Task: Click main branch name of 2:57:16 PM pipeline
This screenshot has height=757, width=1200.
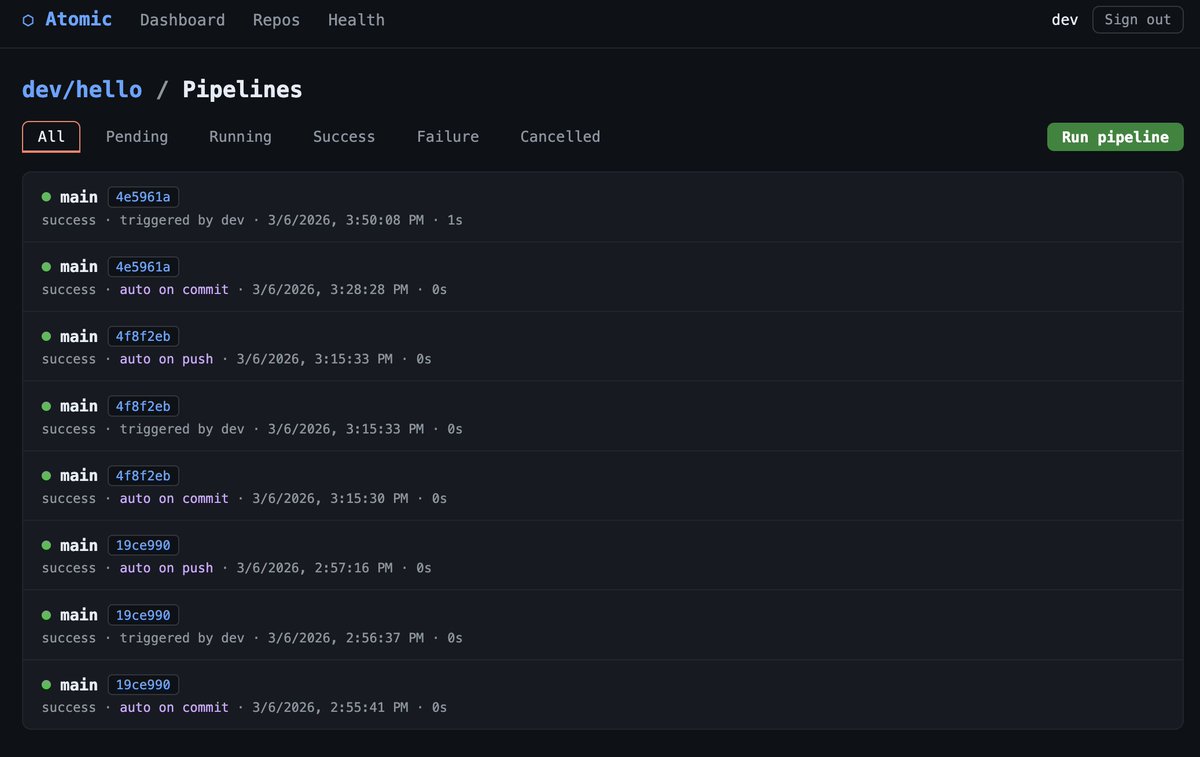Action: coord(79,545)
